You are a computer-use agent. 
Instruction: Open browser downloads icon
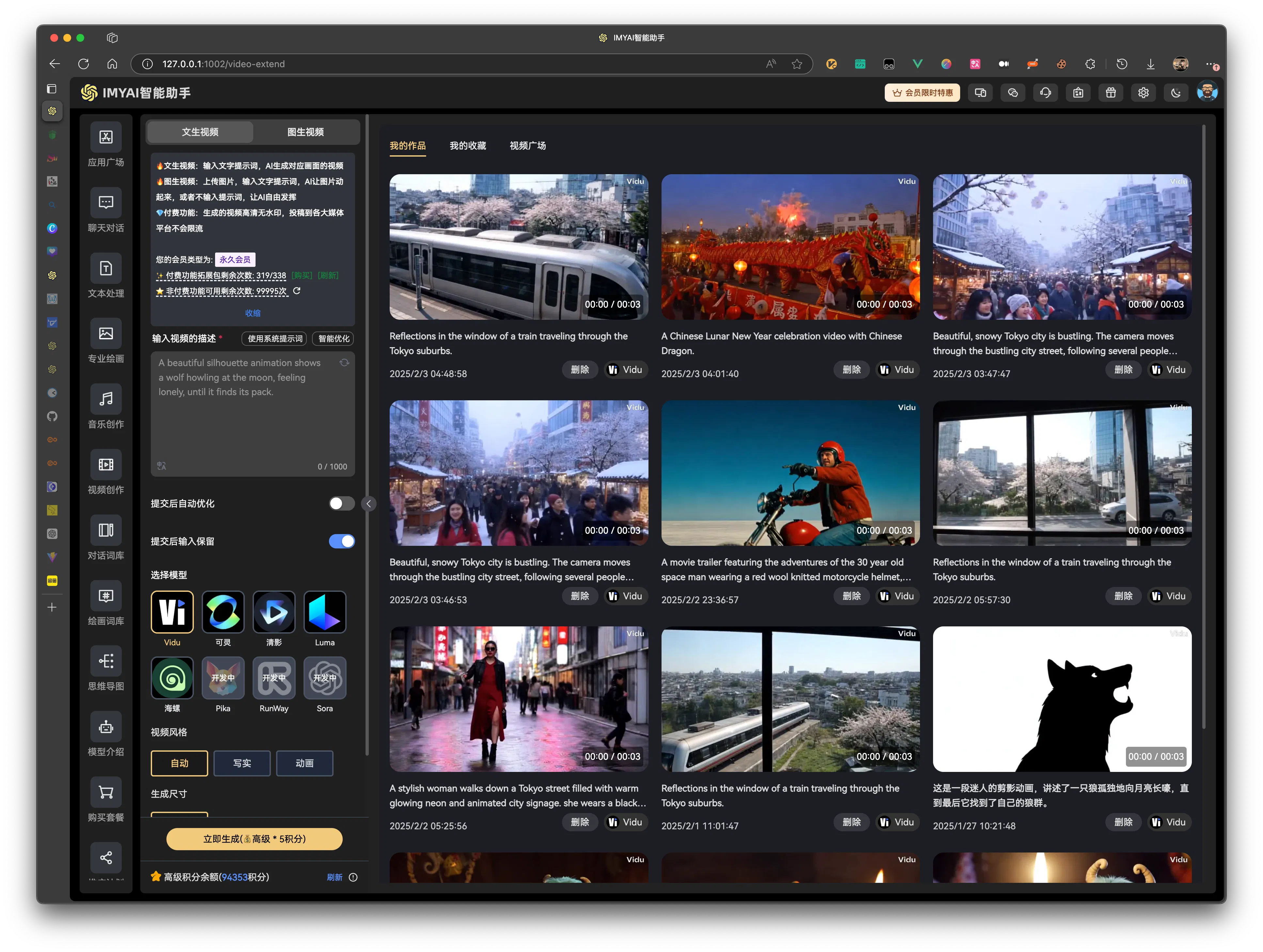pyautogui.click(x=1150, y=64)
